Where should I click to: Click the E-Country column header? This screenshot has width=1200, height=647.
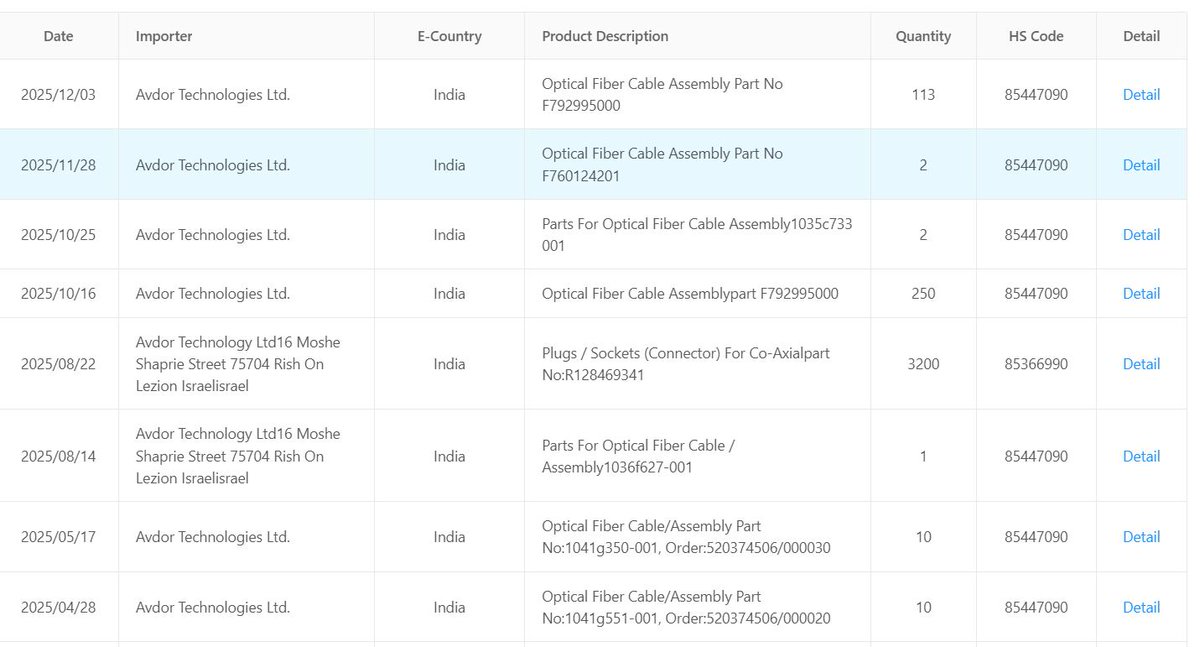click(x=449, y=36)
